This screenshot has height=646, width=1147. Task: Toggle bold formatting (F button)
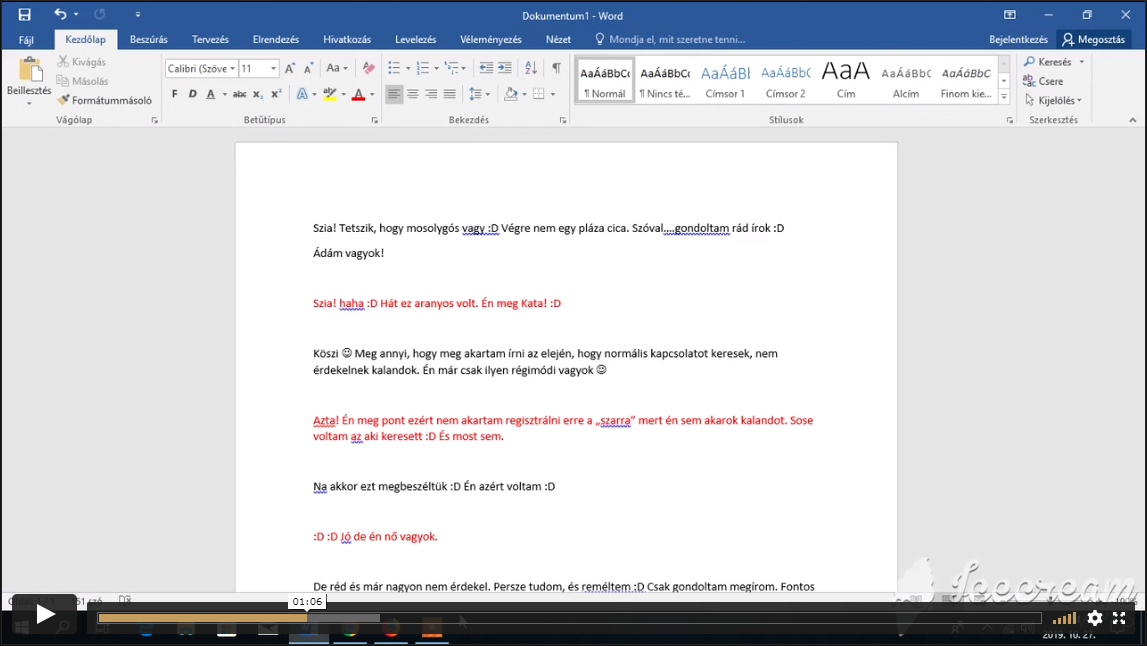pos(174,94)
